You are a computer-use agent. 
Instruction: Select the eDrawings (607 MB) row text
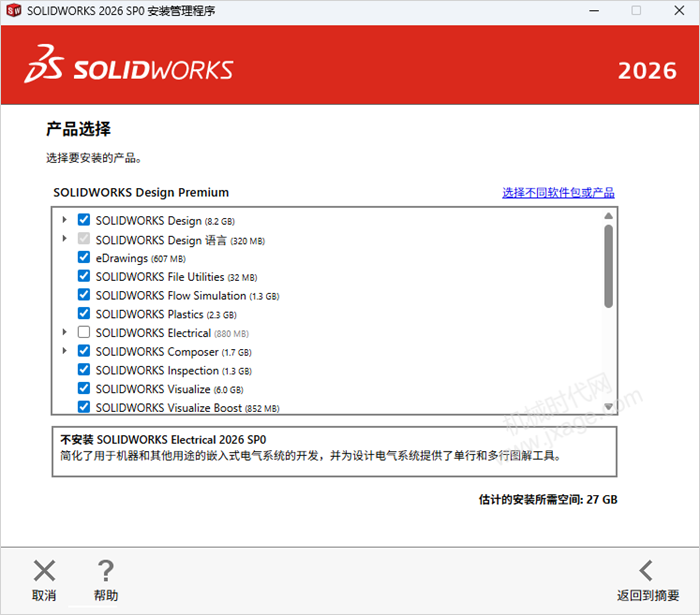(x=141, y=258)
